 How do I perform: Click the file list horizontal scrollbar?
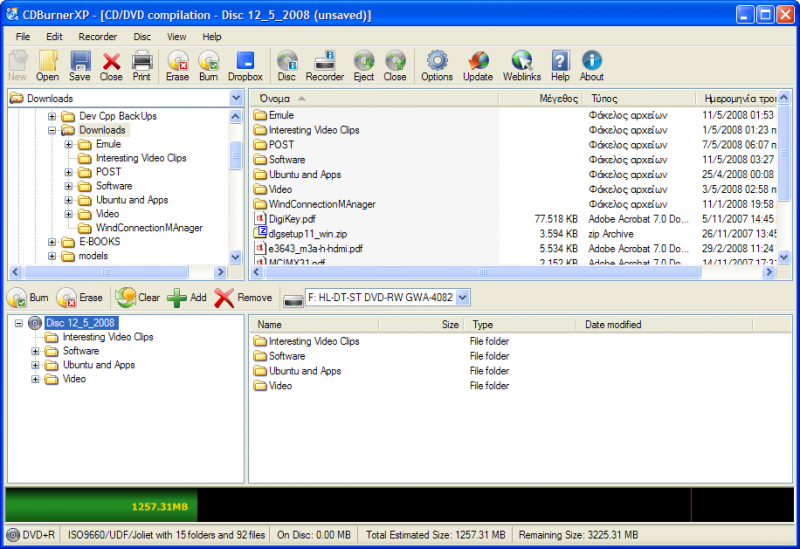483,272
